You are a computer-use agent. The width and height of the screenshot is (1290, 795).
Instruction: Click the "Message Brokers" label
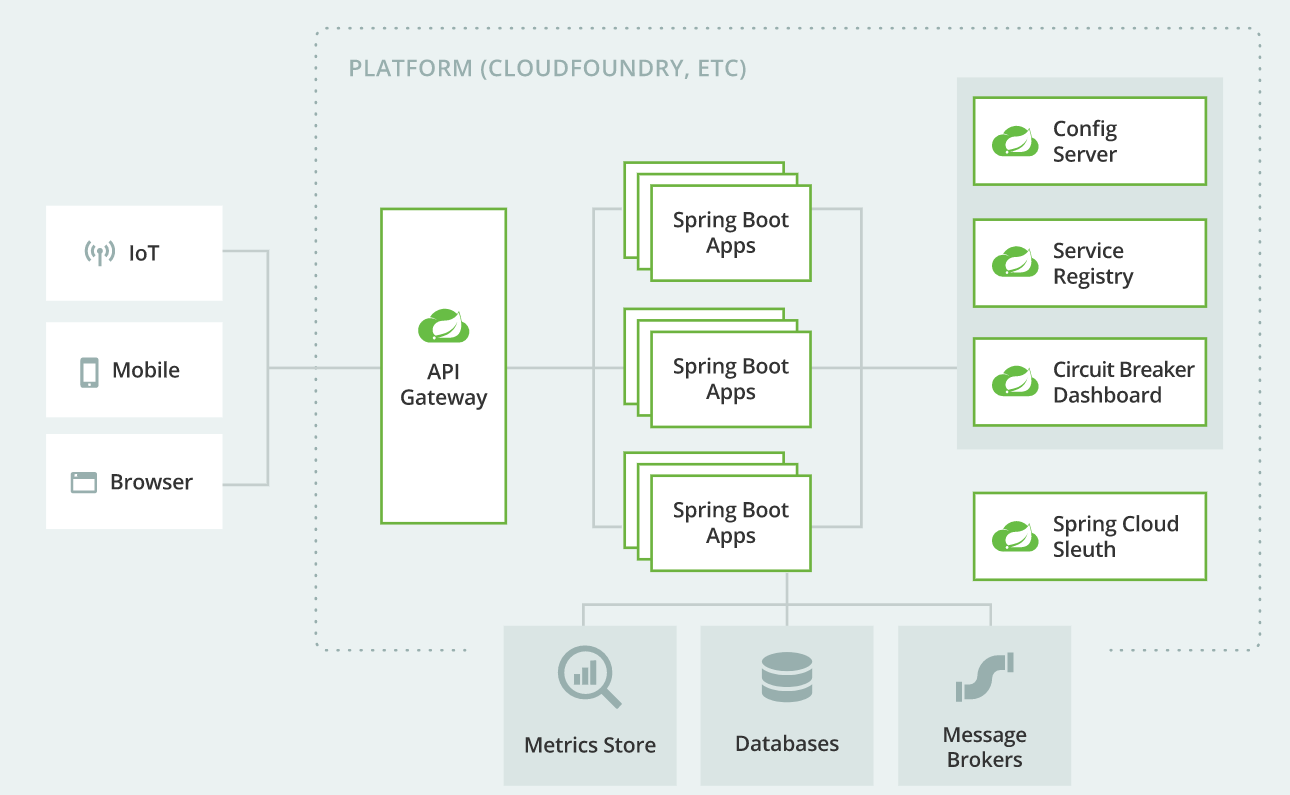985,747
